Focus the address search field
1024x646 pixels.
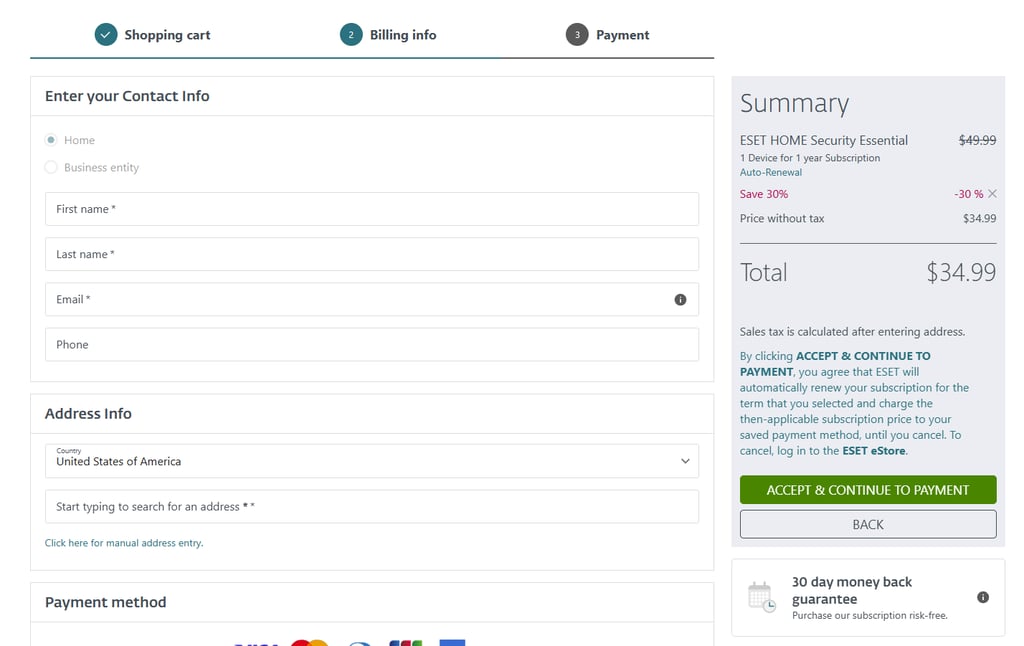372,506
